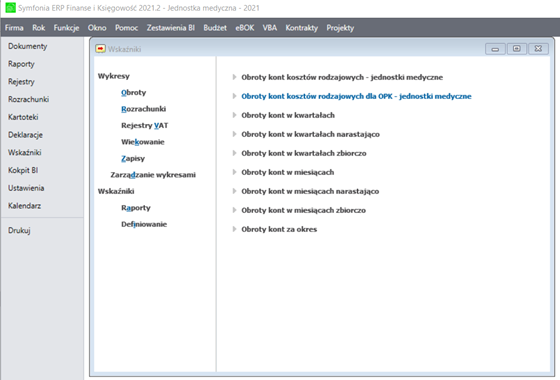Open Ustawienia in the sidebar

26,188
